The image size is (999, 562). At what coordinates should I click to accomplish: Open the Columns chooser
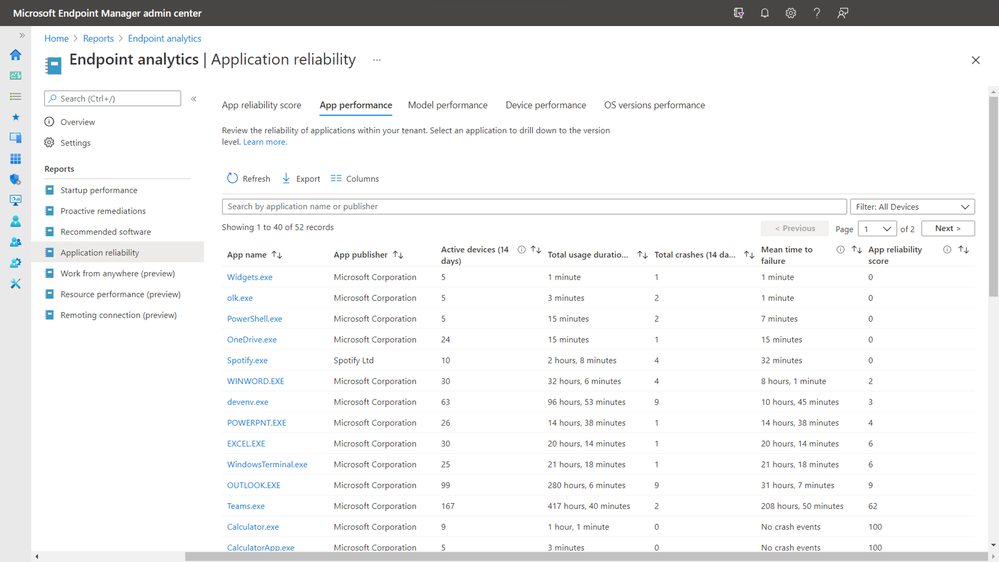[x=355, y=178]
